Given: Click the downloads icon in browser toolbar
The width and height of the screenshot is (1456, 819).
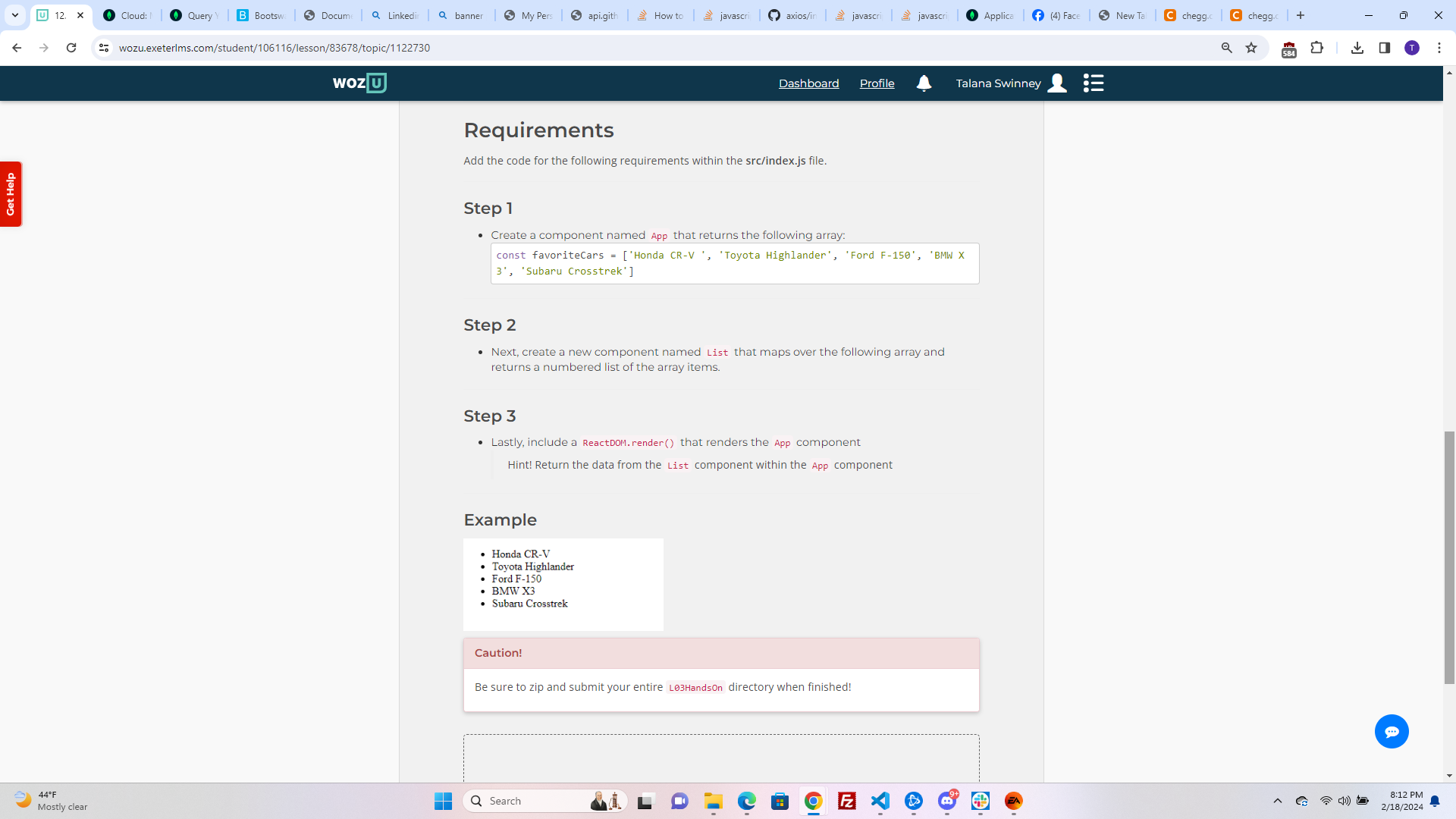Looking at the screenshot, I should 1357,48.
